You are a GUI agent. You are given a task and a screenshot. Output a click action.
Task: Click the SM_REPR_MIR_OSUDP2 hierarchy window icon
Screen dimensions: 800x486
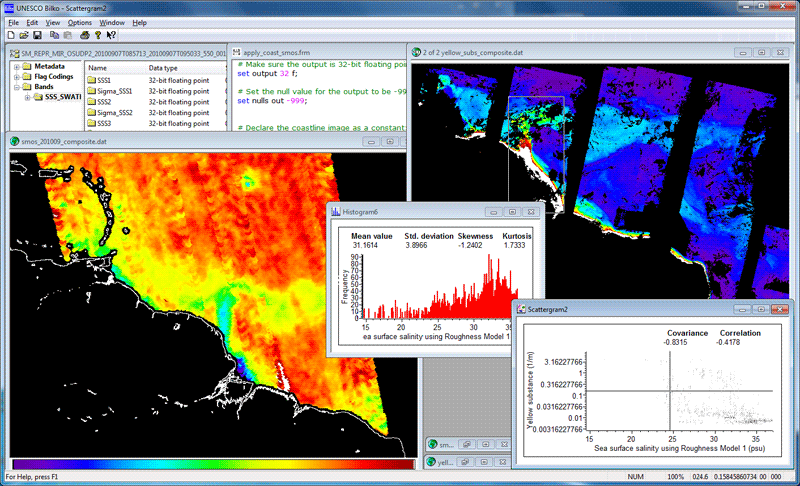(14, 53)
